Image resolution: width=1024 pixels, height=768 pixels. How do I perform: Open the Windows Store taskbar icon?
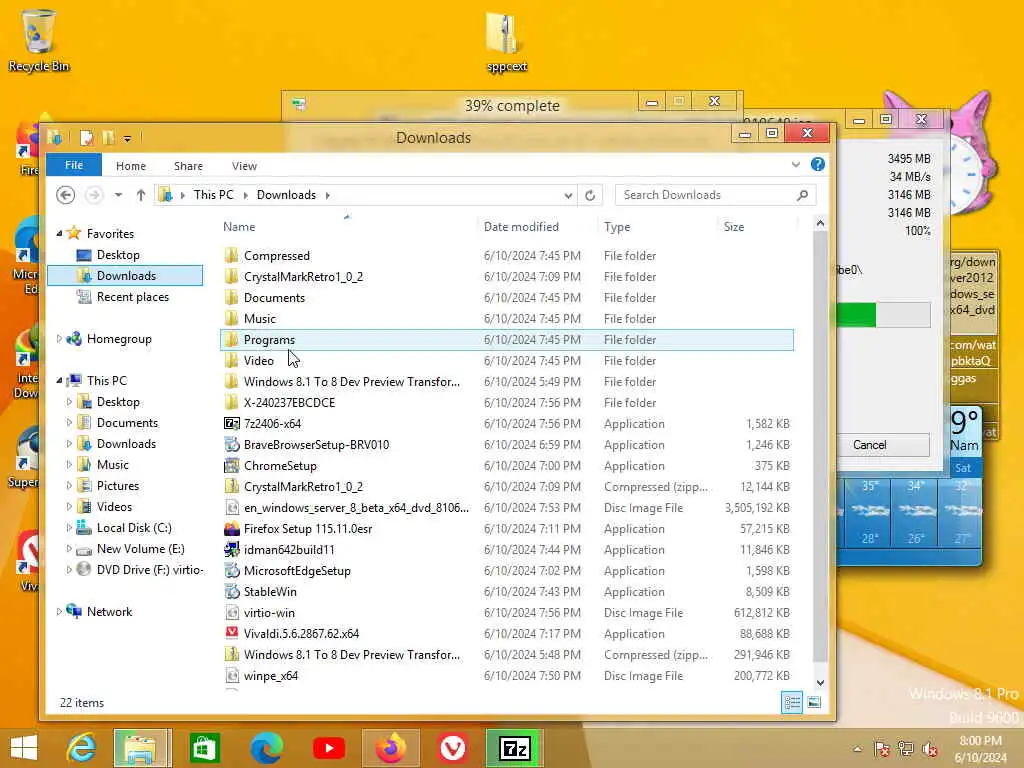coord(204,748)
